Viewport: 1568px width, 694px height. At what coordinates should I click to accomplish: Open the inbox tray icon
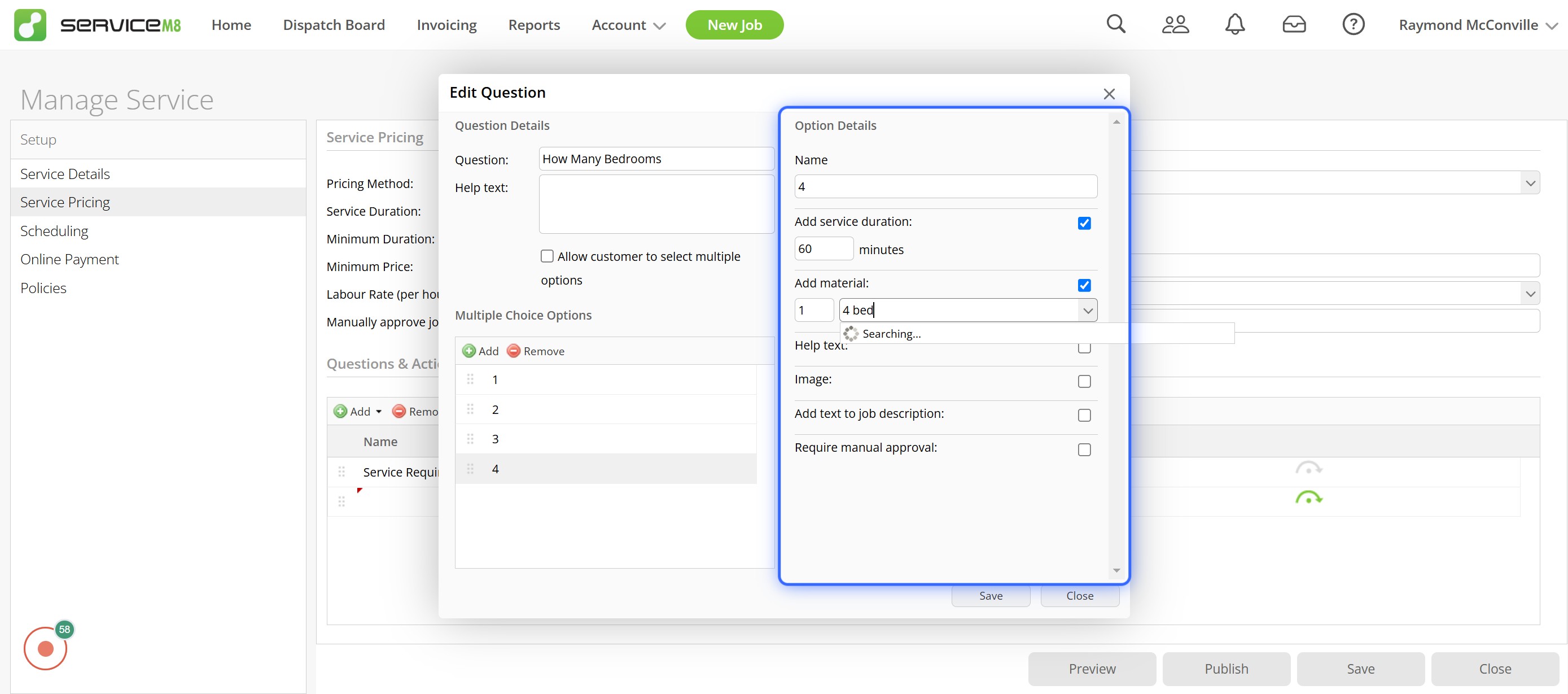point(1294,24)
